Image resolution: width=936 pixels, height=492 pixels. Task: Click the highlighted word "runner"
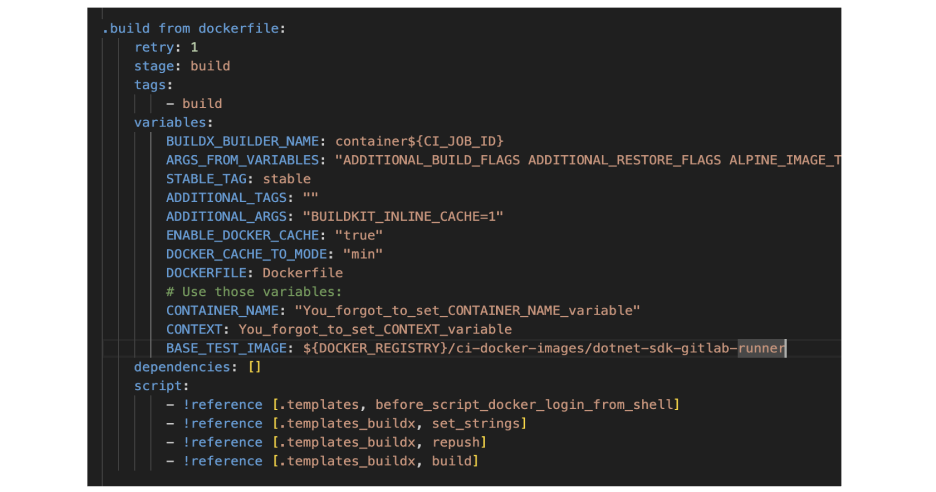click(x=762, y=348)
